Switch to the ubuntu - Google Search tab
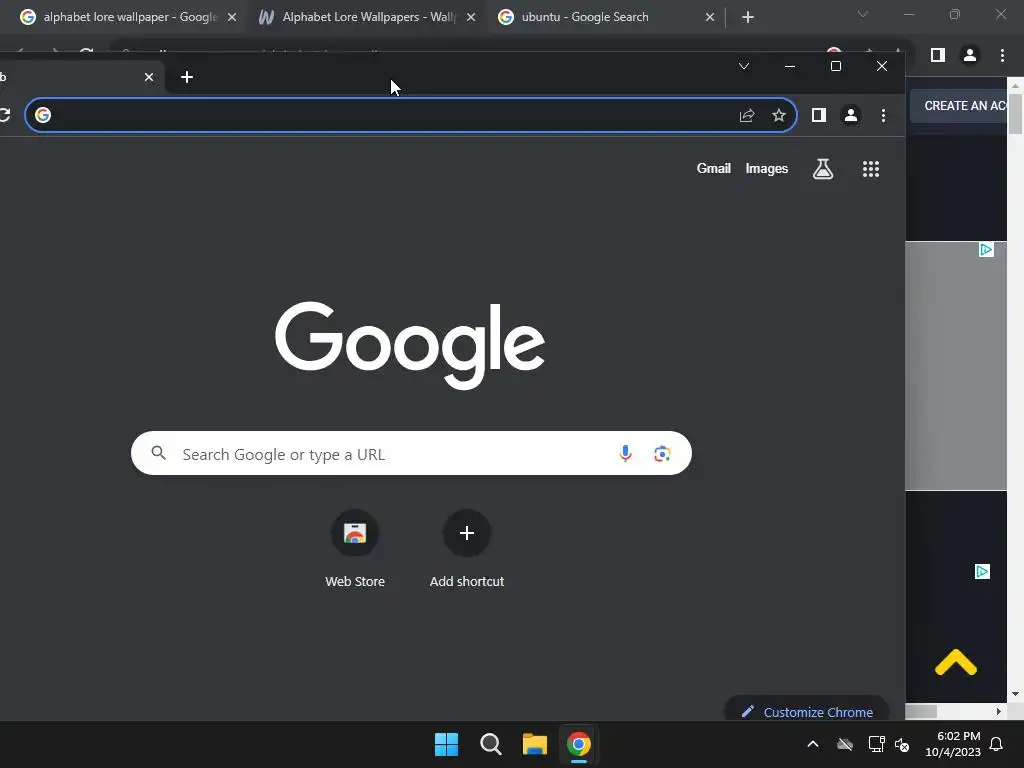The width and height of the screenshot is (1024, 768). 607,17
